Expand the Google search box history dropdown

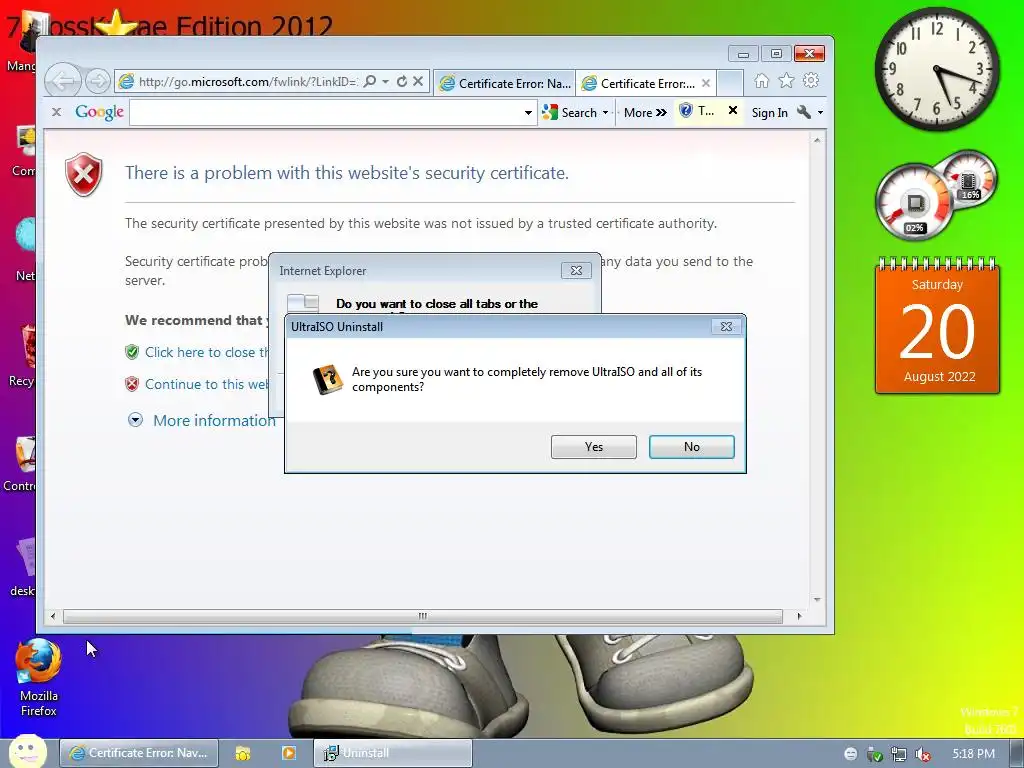[528, 112]
